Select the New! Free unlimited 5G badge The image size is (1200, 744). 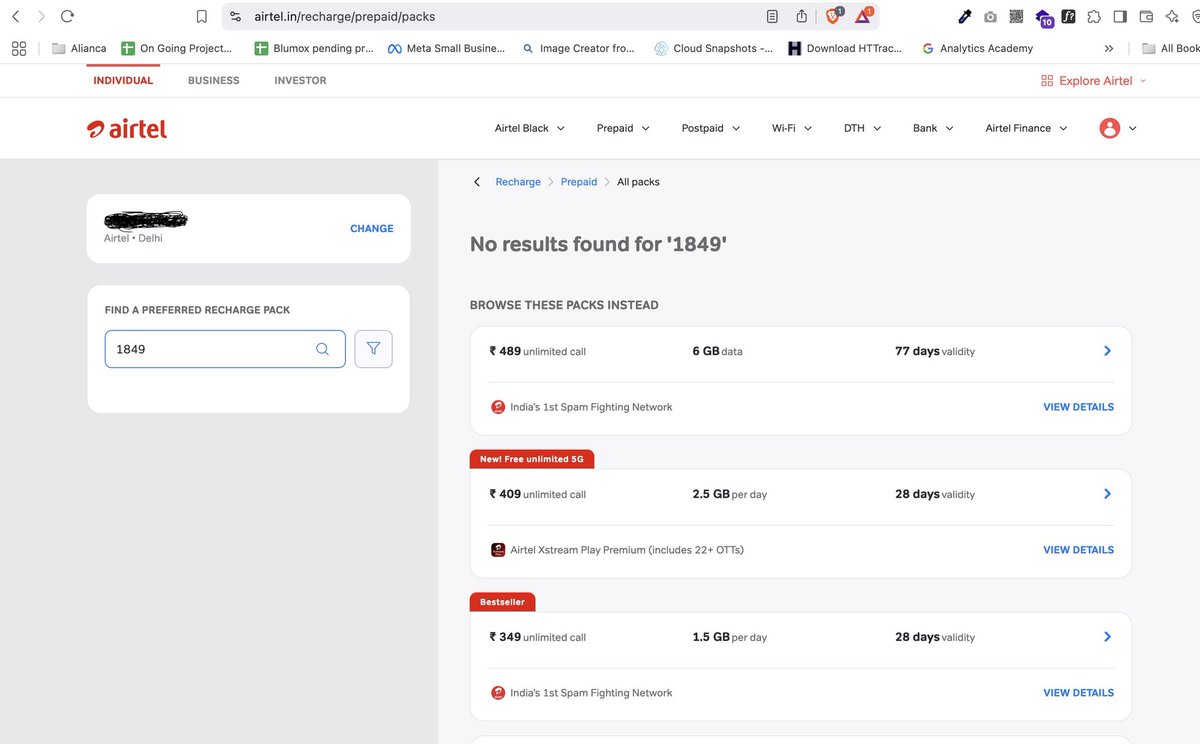tap(533, 459)
